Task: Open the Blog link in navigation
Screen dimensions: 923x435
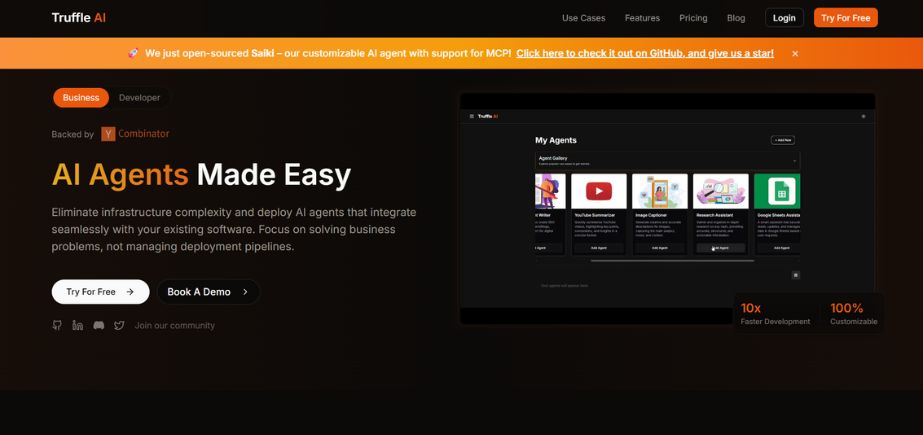Action: coord(736,18)
